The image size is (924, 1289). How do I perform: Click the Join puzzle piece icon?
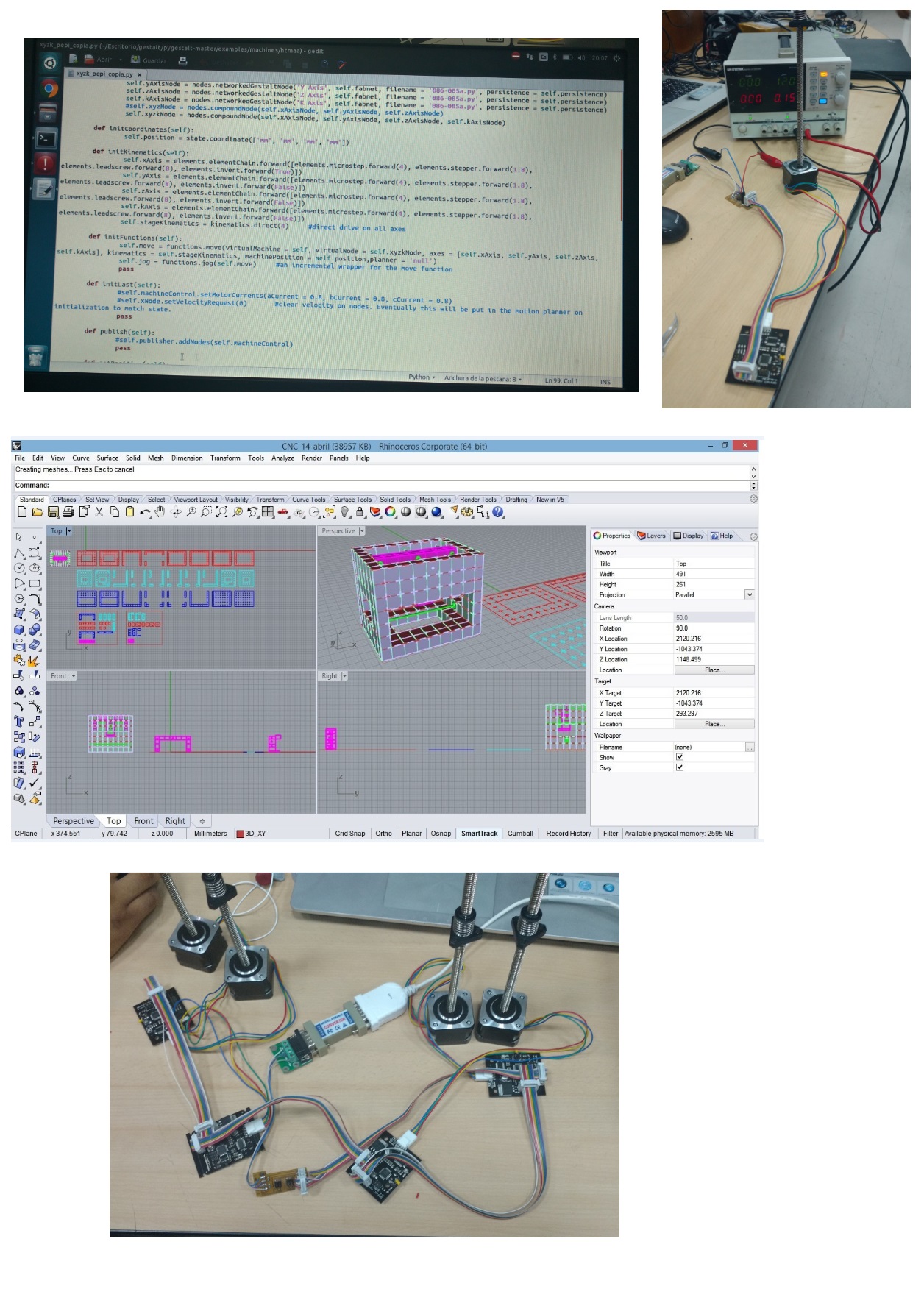[19, 661]
